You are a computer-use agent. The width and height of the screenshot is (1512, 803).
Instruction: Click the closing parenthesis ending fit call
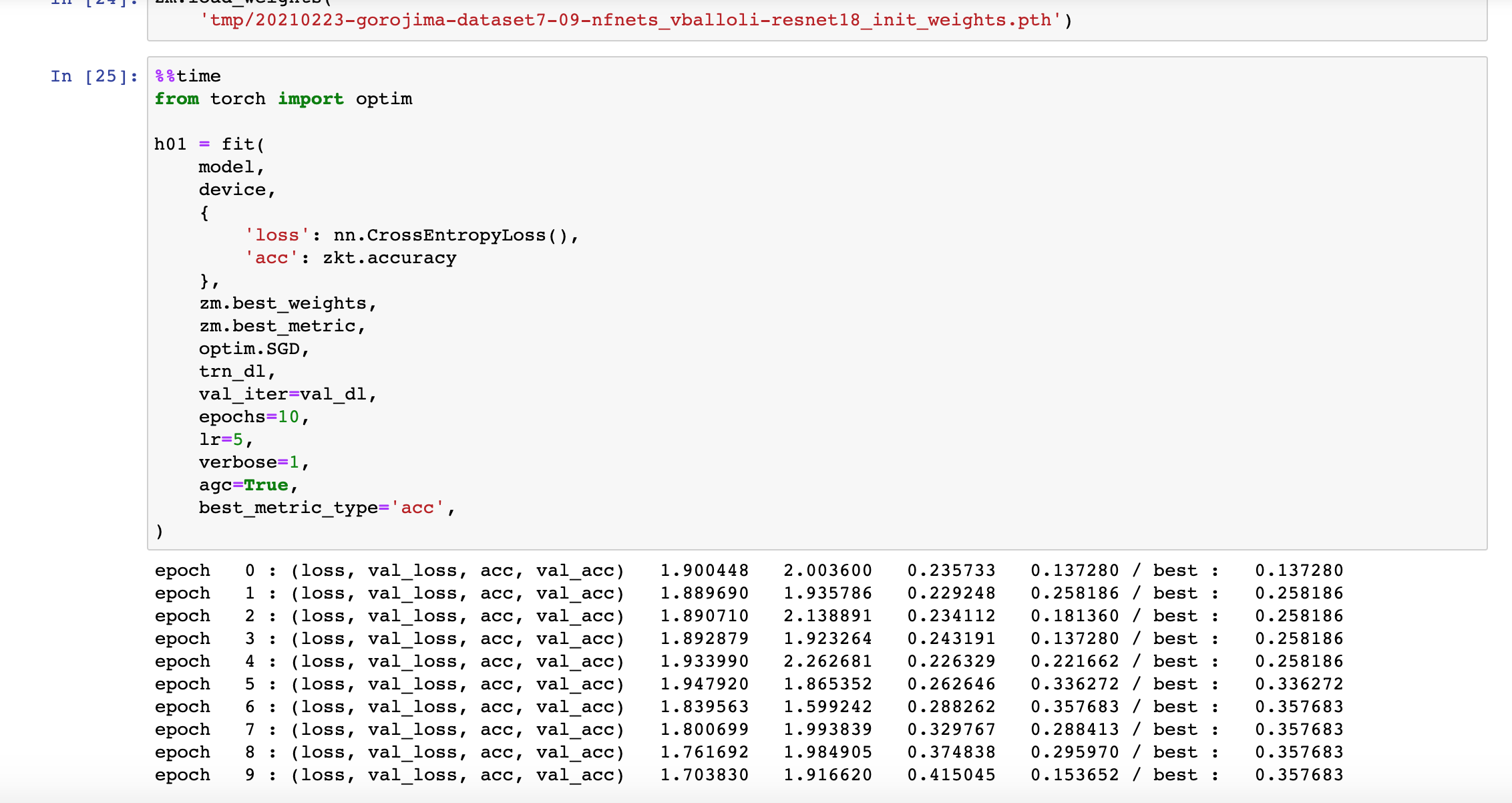point(159,531)
